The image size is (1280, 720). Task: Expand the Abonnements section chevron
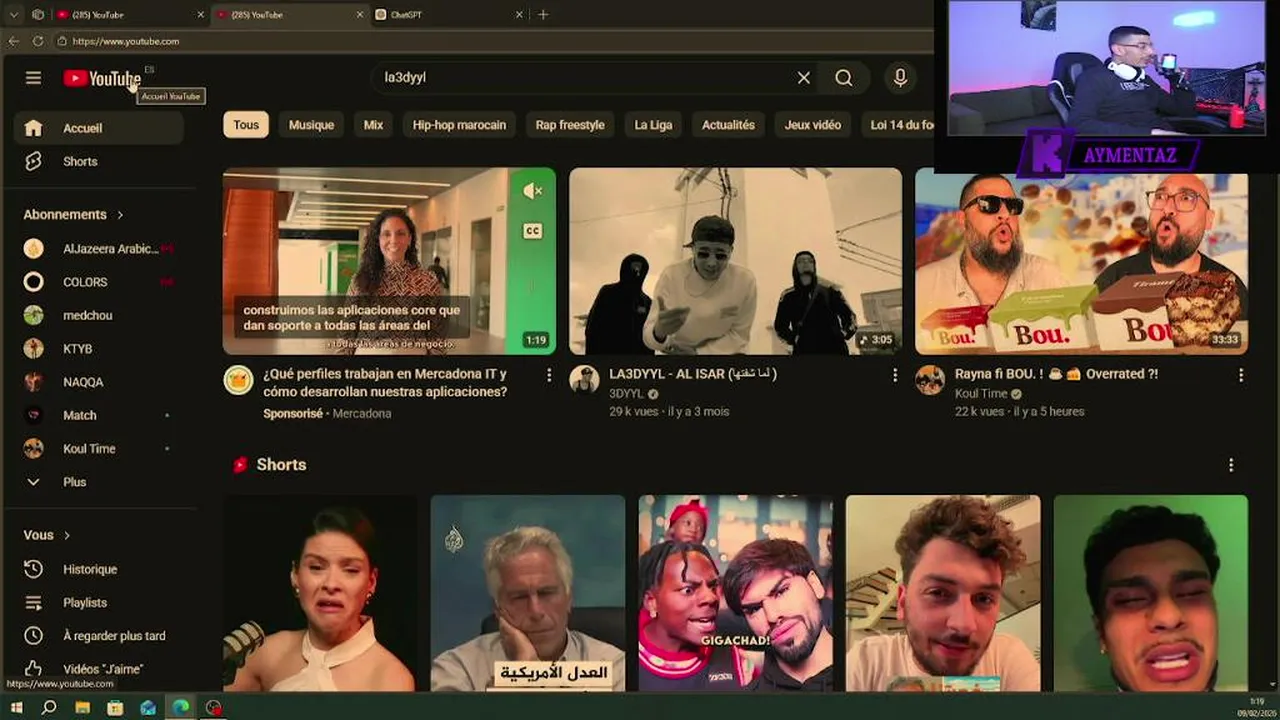coord(120,215)
